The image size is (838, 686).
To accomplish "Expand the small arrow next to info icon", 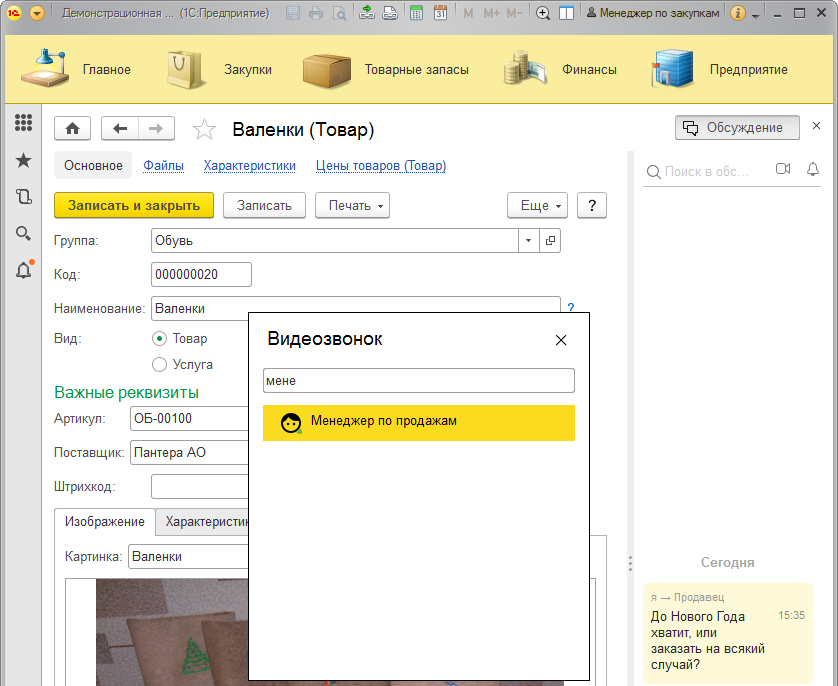I will point(755,15).
